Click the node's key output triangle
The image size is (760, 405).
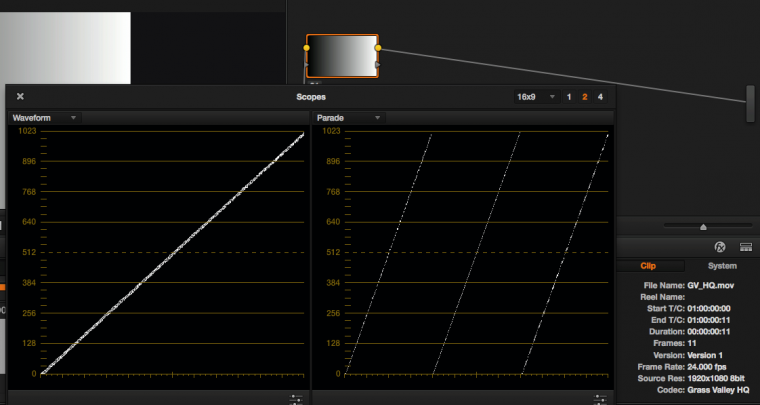coord(377,66)
